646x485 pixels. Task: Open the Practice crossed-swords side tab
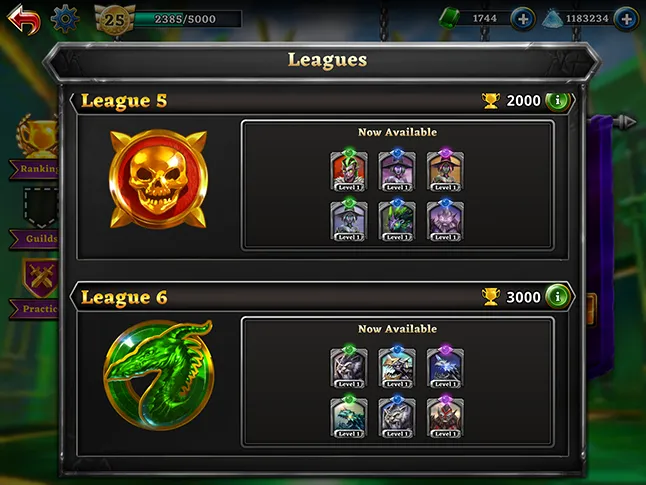click(35, 288)
